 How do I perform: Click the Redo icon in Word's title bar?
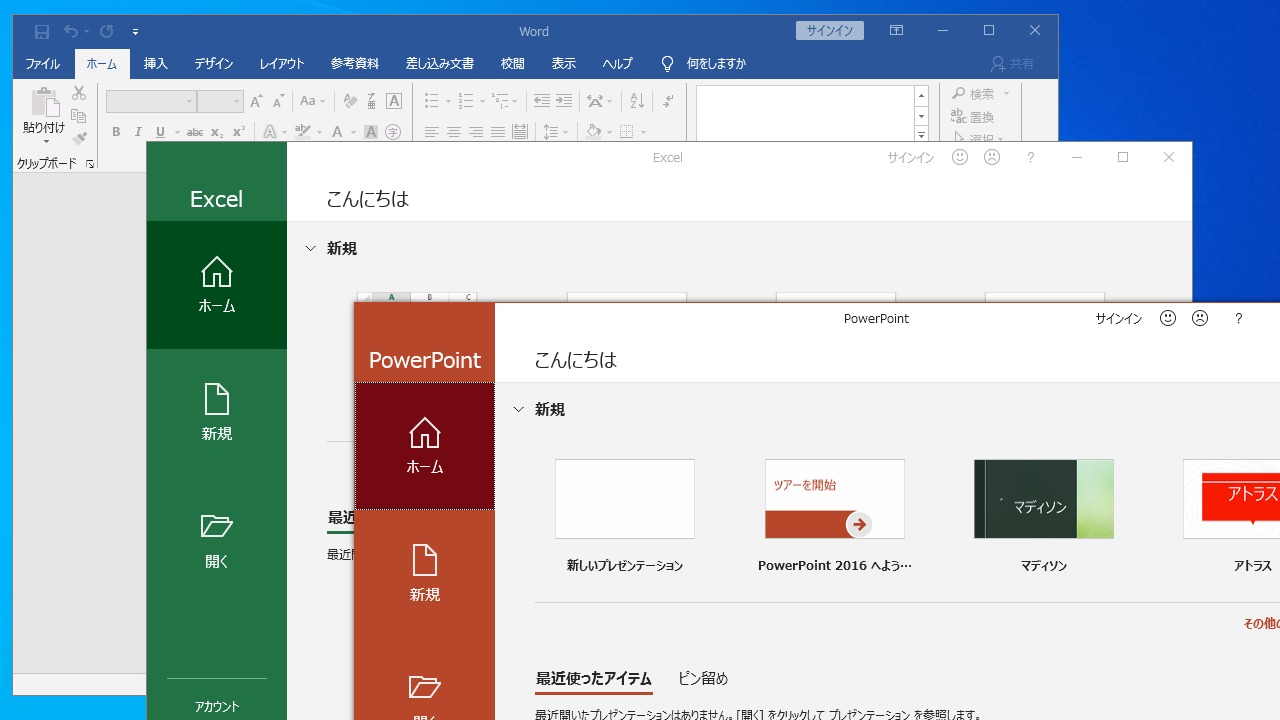coord(107,31)
